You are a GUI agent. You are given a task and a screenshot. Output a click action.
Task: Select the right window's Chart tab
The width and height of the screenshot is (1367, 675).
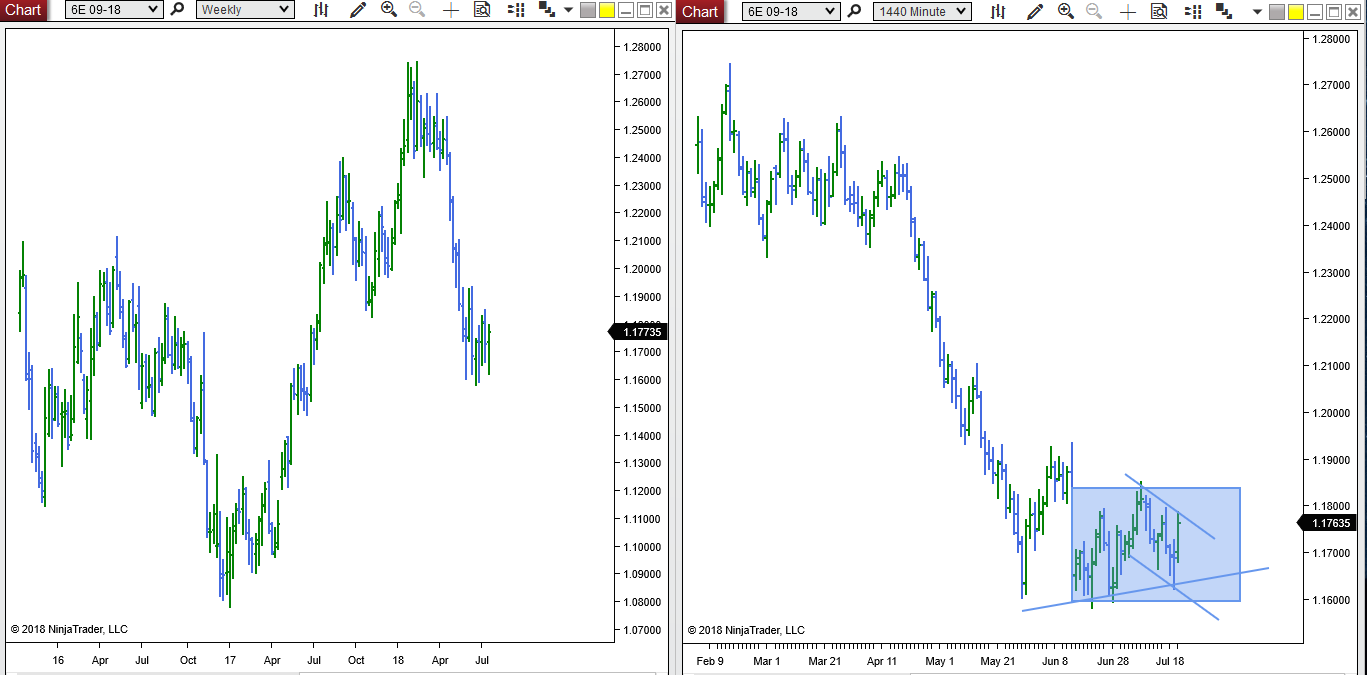point(700,12)
